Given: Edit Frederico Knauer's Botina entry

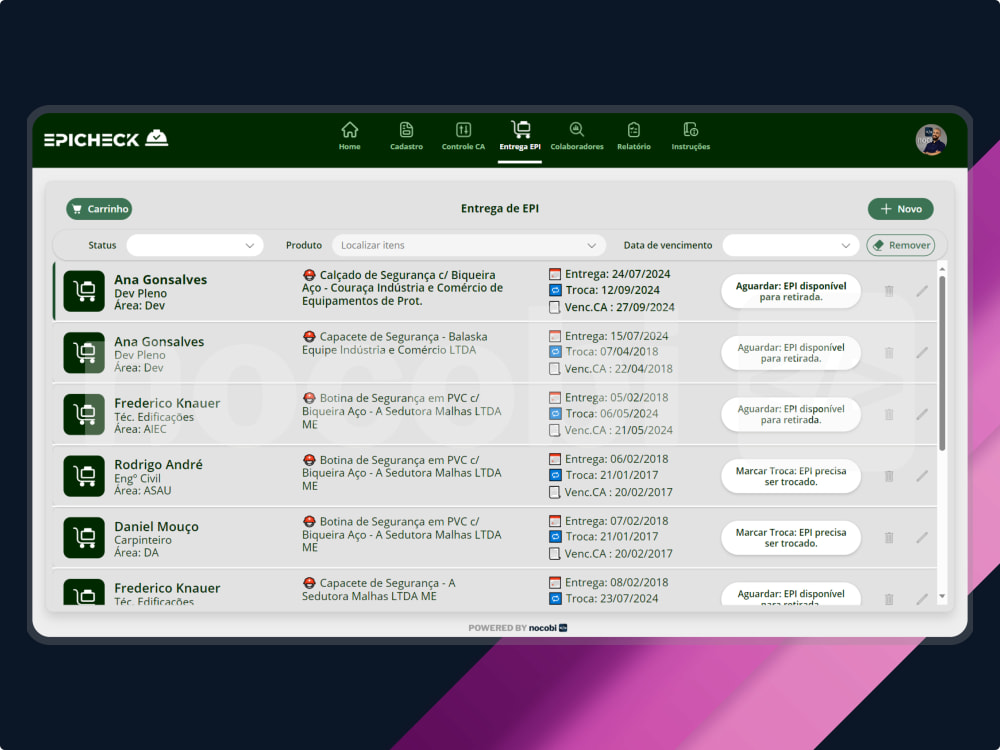Looking at the screenshot, I should [x=922, y=415].
